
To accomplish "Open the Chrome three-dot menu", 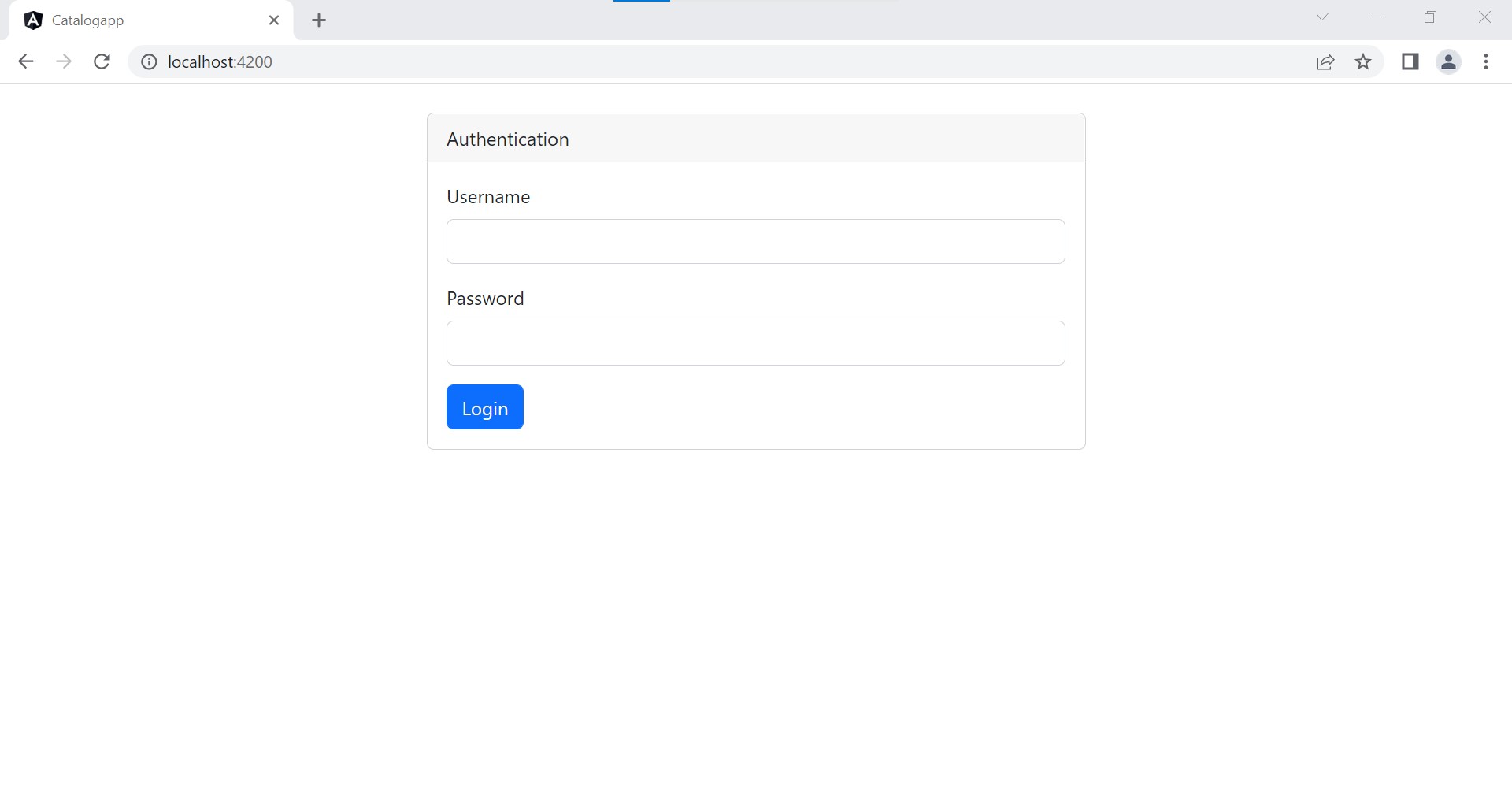I will tap(1486, 61).
